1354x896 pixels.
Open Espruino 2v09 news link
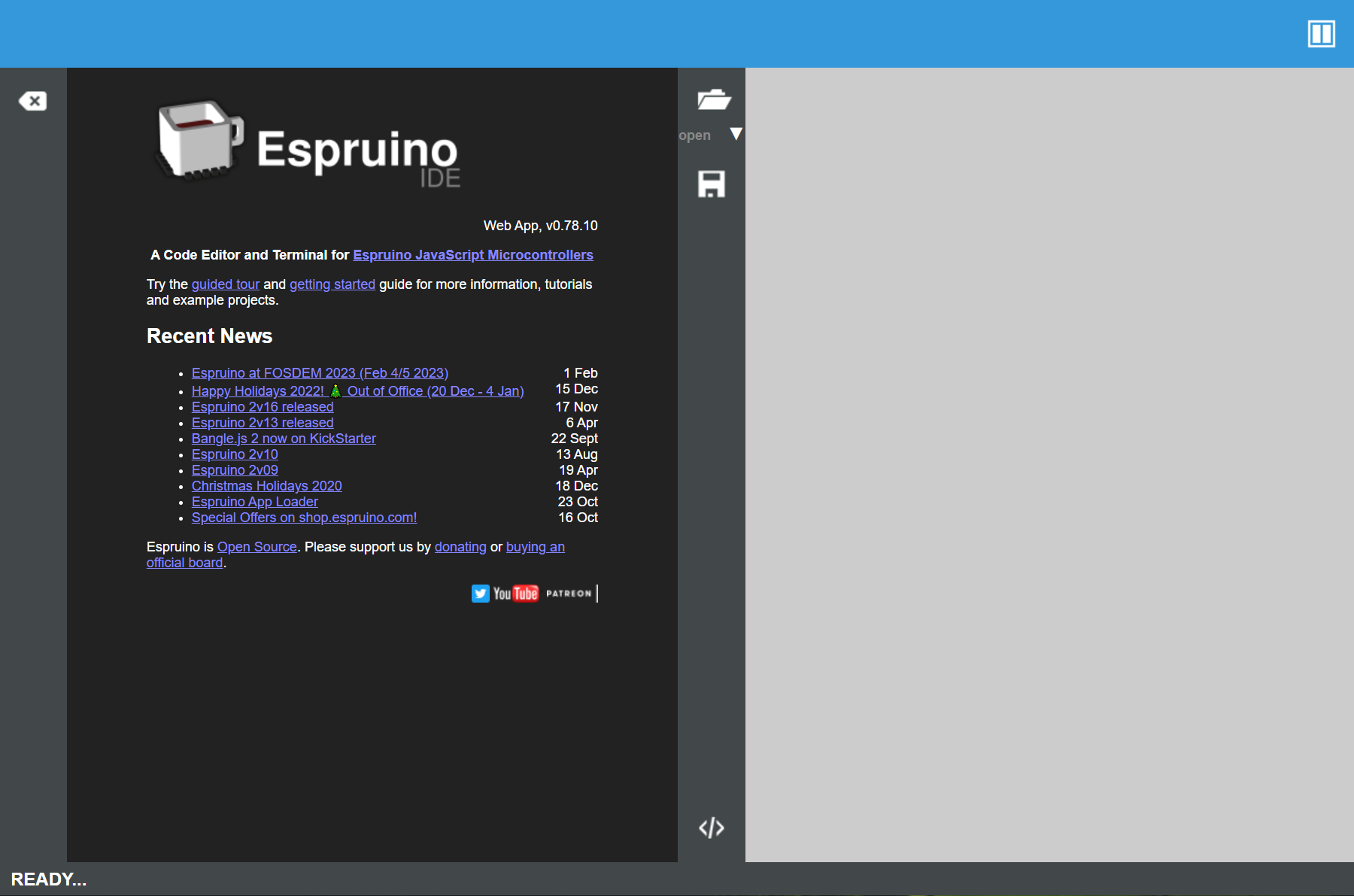[235, 470]
